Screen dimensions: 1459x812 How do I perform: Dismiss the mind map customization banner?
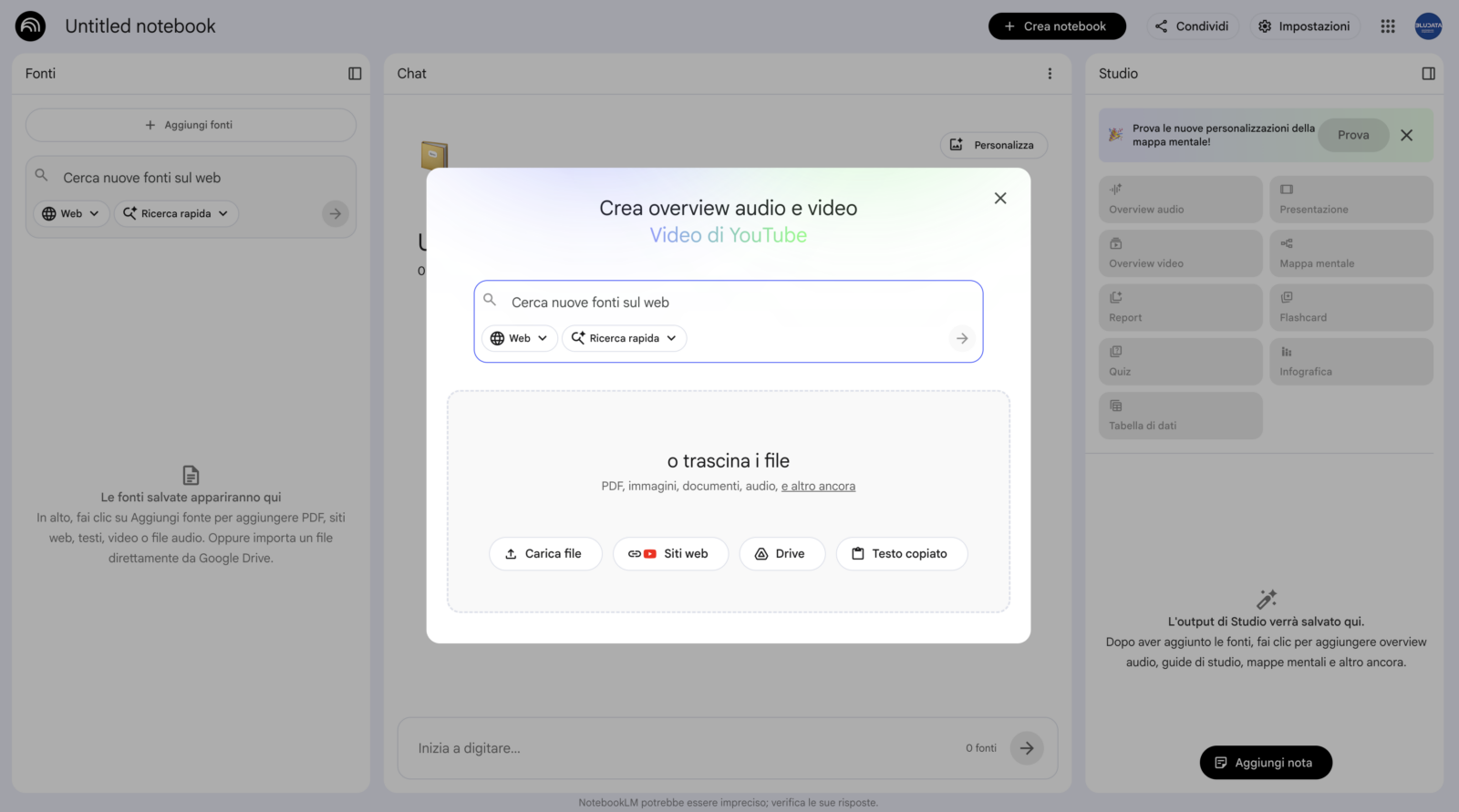pyautogui.click(x=1407, y=135)
